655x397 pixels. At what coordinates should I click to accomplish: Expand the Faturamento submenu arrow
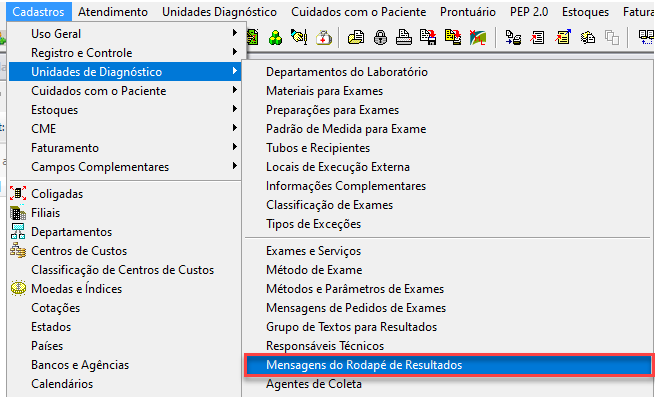click(235, 147)
